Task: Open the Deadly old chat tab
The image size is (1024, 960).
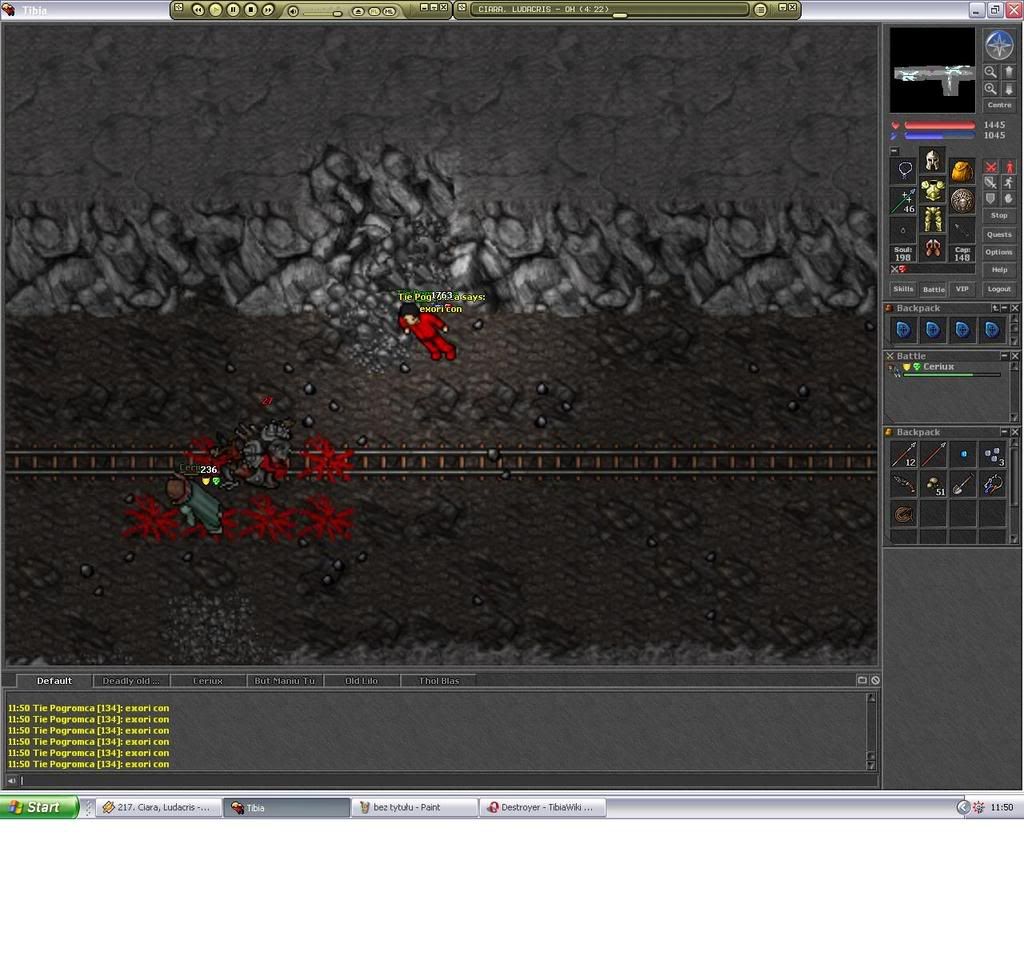Action: coord(131,680)
